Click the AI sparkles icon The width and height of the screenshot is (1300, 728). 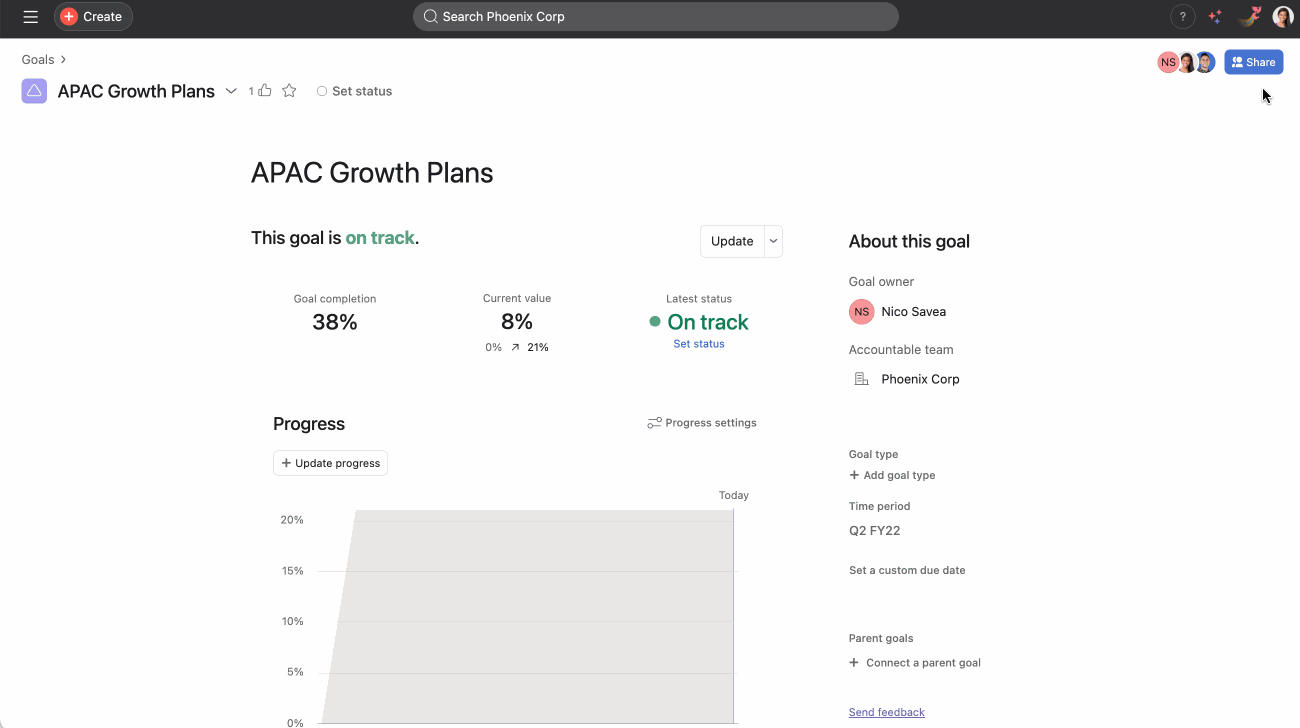1214,16
